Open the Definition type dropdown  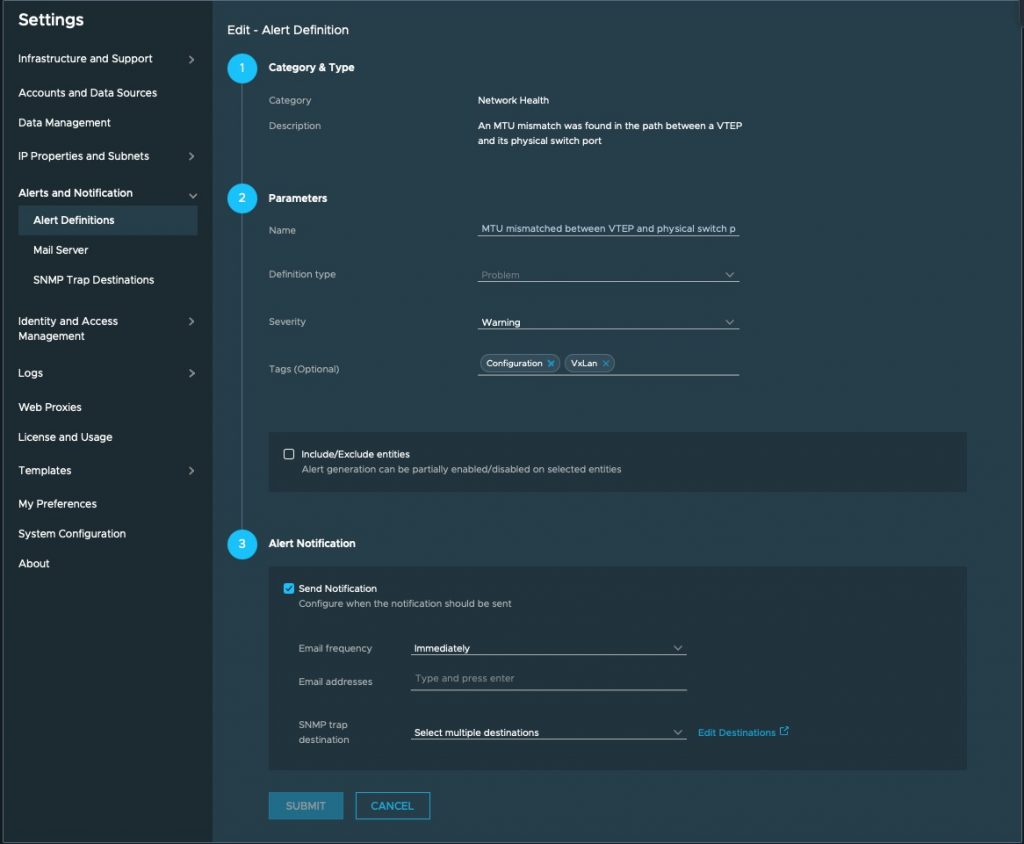pyautogui.click(x=608, y=275)
